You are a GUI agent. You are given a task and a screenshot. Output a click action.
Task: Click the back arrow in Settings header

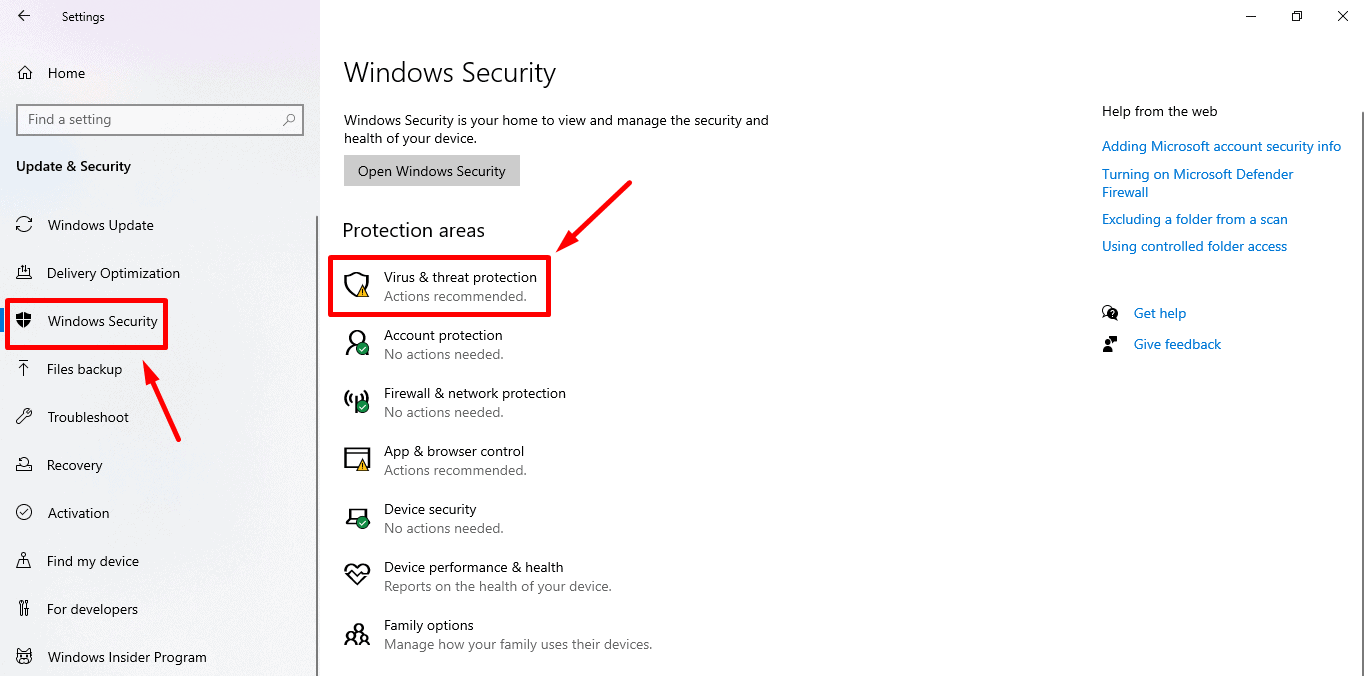24,16
